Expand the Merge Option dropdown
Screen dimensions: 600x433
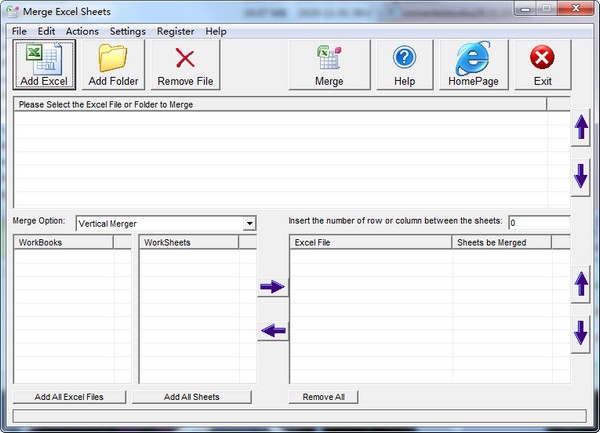(x=249, y=223)
